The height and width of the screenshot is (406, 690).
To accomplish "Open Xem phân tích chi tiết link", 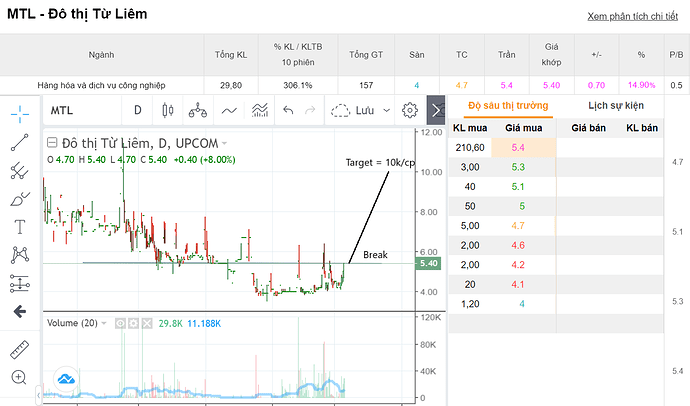I will pos(632,16).
